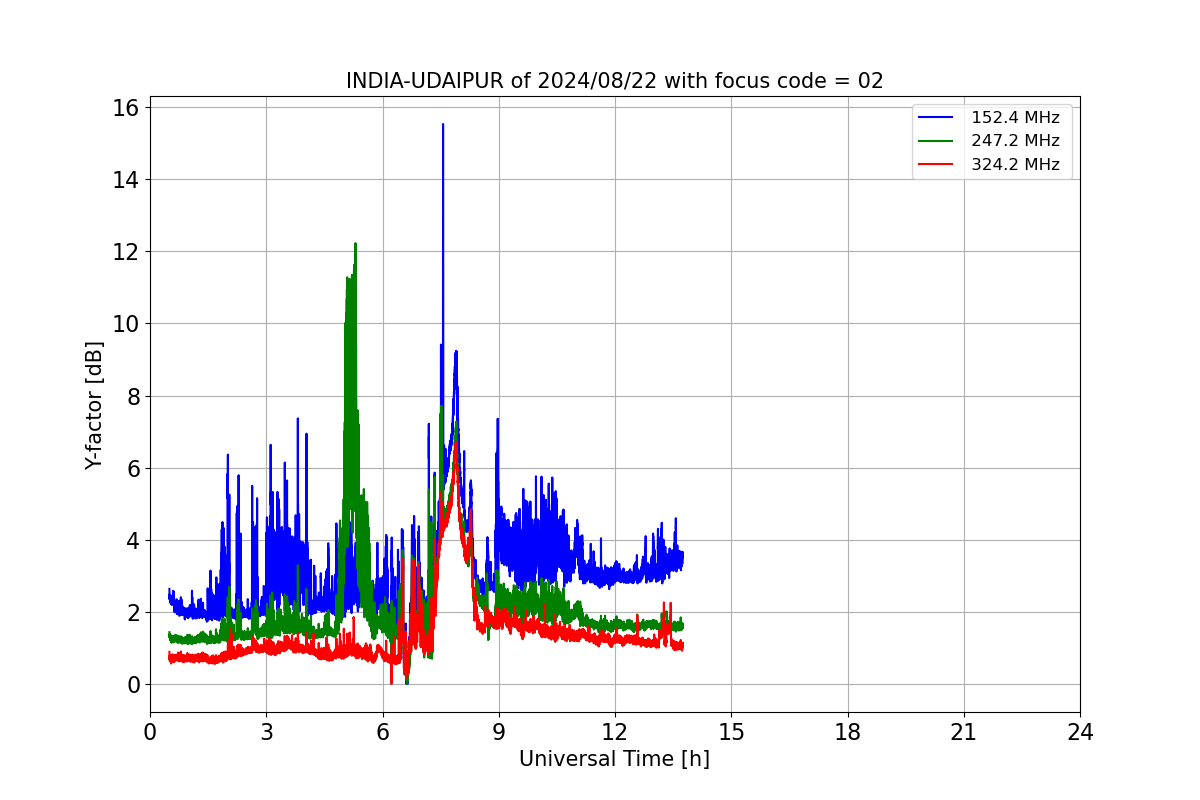Click the Y-factor [dB] axis label

(x=94, y=405)
